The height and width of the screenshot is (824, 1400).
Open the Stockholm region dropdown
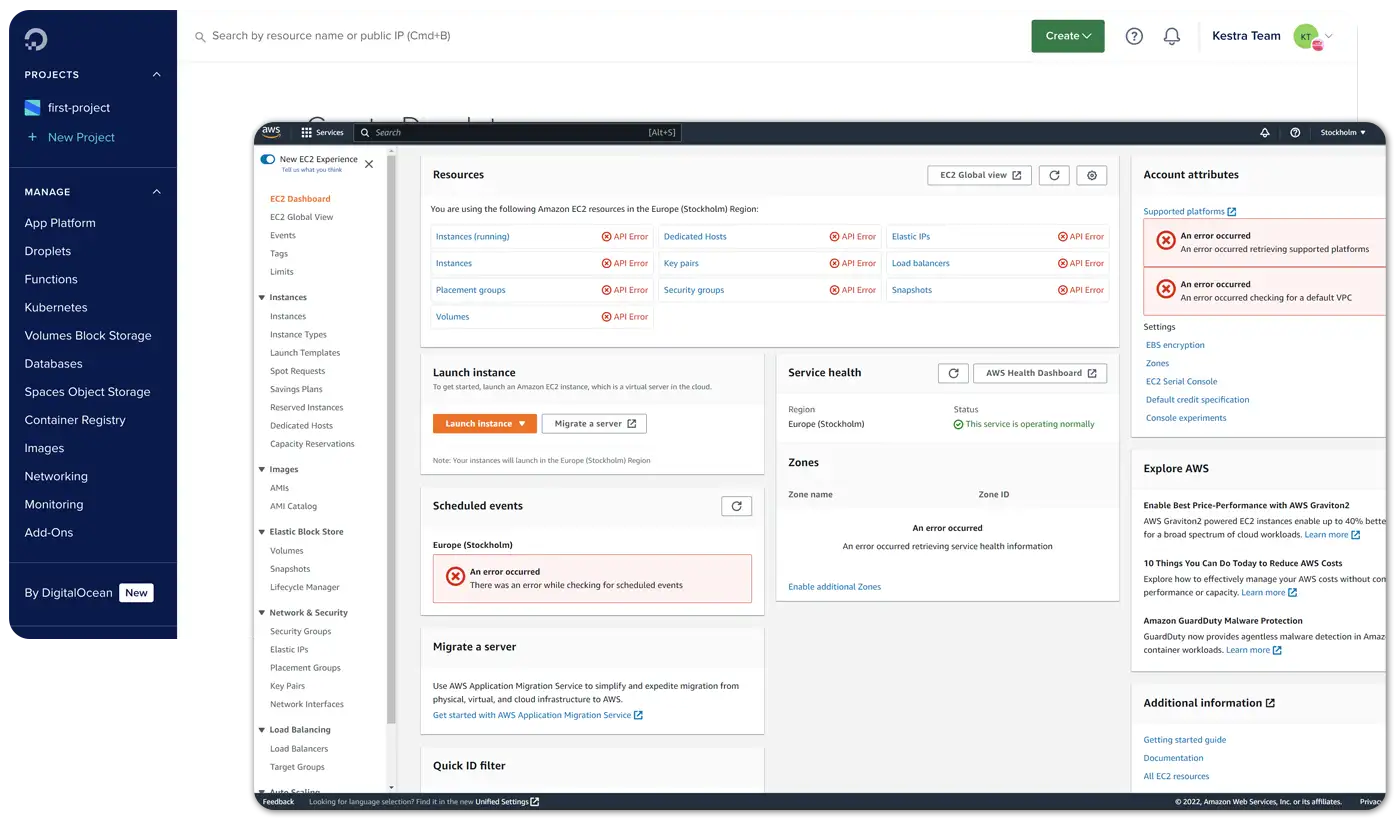pyautogui.click(x=1342, y=132)
